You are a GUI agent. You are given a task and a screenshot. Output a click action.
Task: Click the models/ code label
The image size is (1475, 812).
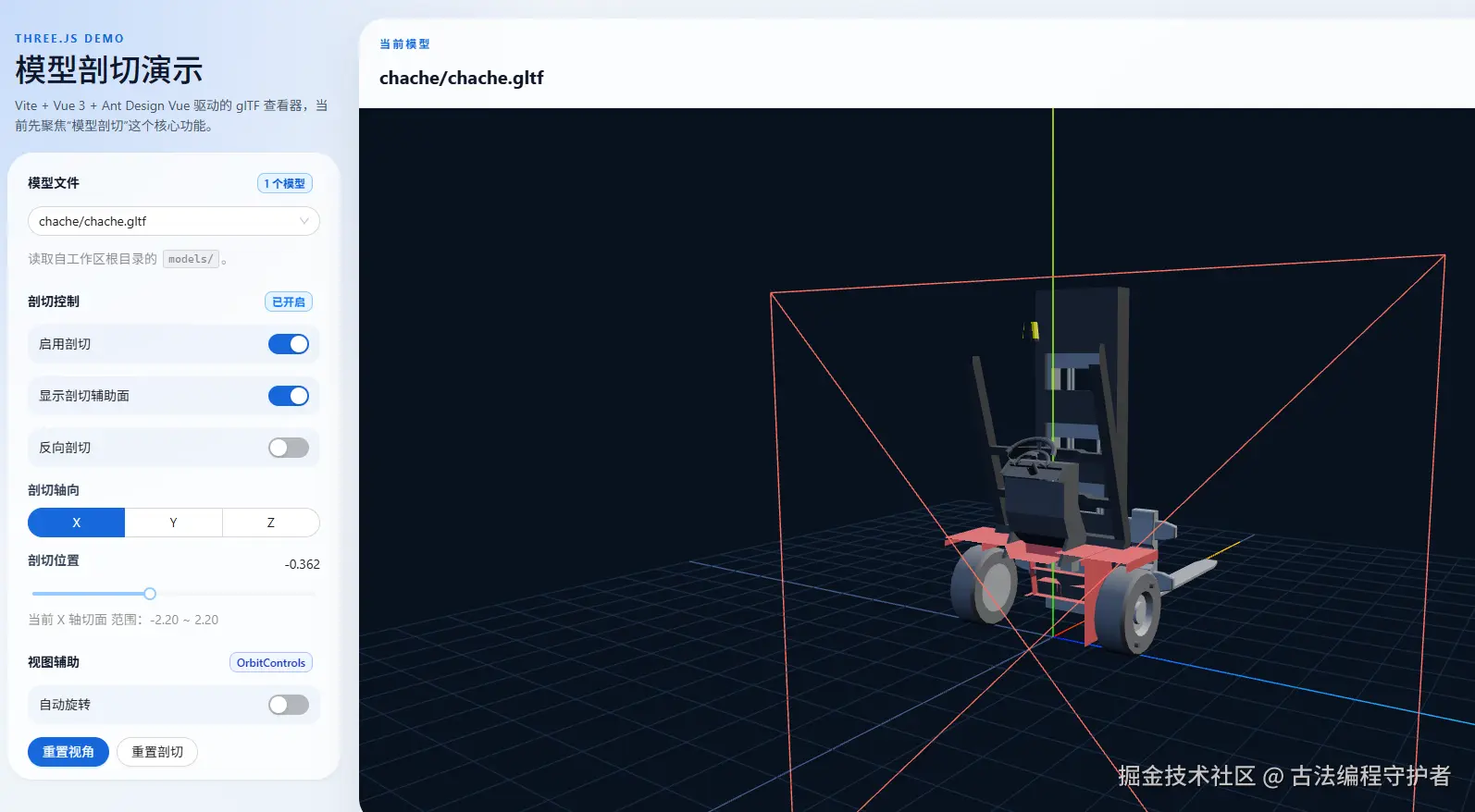click(x=191, y=259)
